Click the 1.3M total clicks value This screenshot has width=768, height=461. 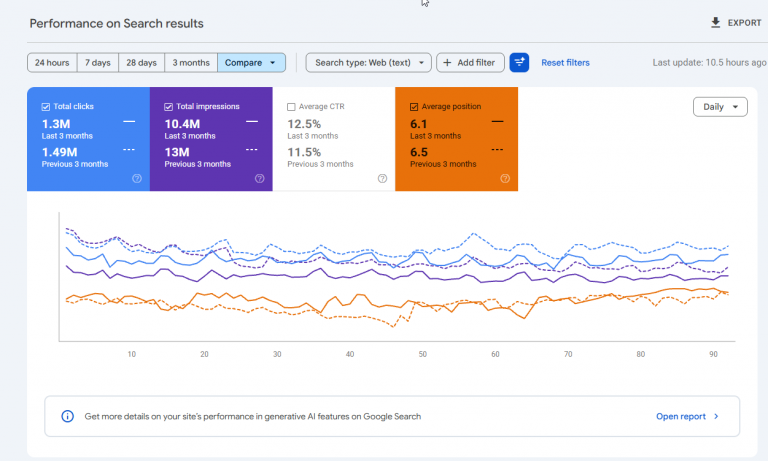click(56, 124)
